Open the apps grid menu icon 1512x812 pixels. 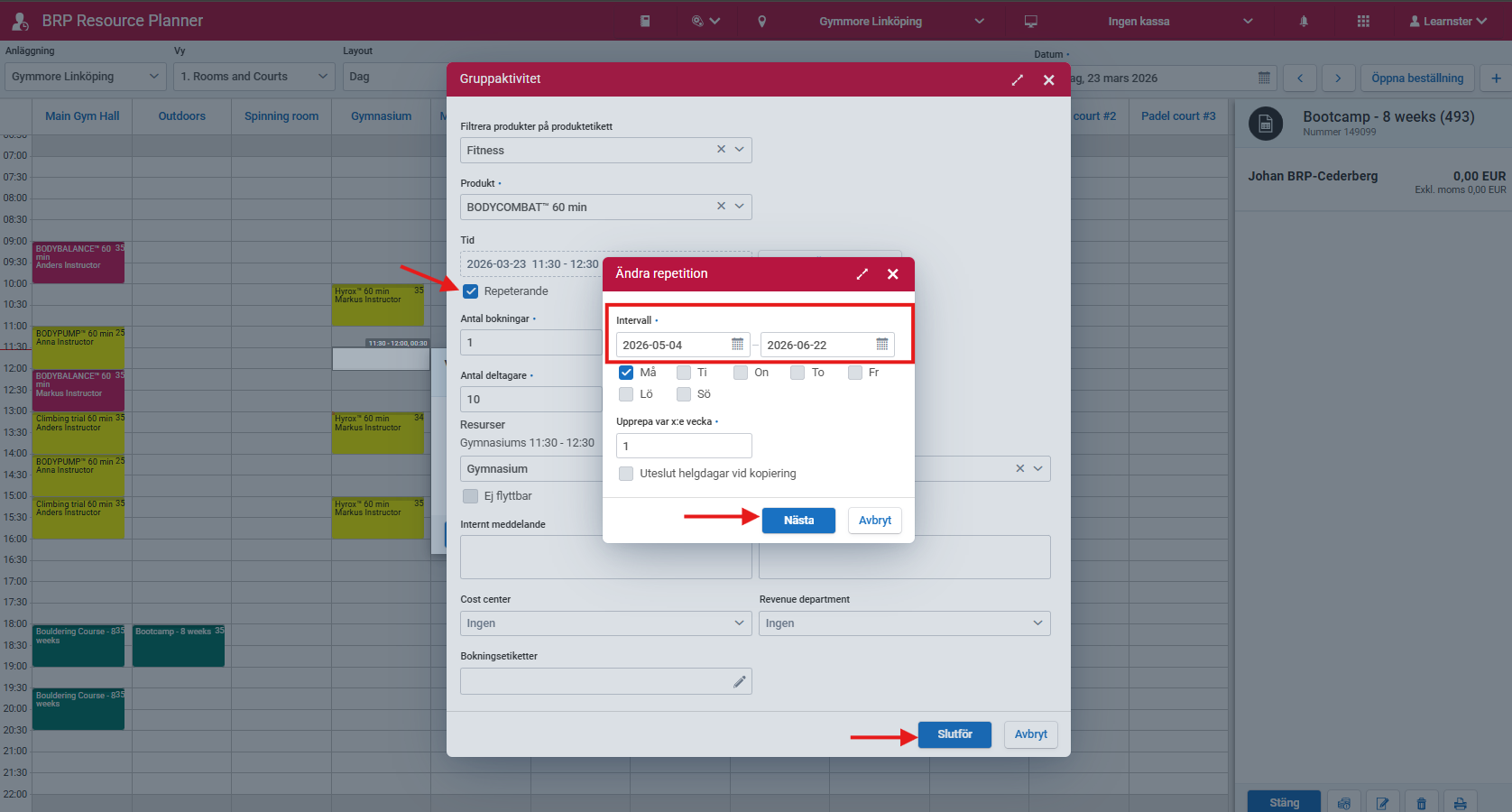pyautogui.click(x=1363, y=22)
